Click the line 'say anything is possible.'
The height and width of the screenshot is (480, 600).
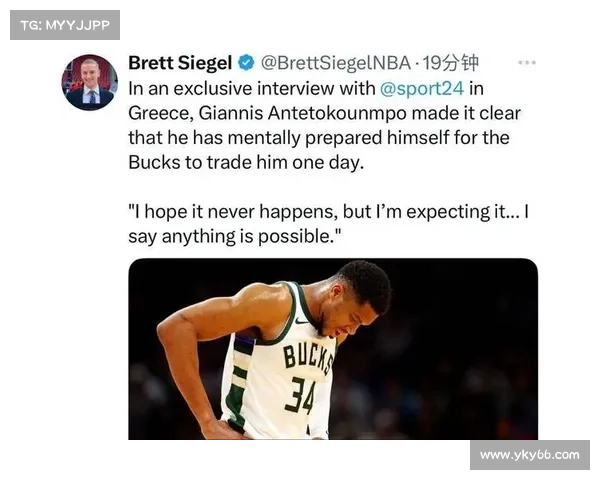pos(235,237)
